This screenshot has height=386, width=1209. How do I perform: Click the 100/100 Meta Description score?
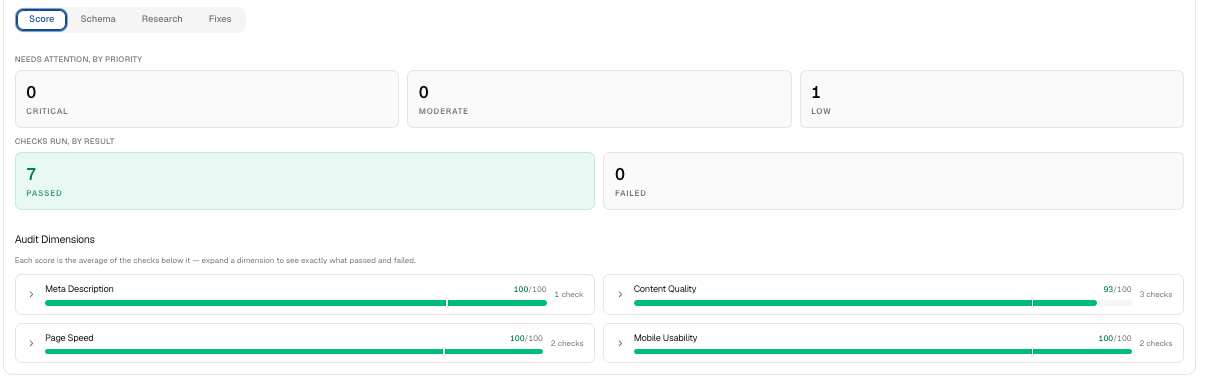pyautogui.click(x=530, y=289)
